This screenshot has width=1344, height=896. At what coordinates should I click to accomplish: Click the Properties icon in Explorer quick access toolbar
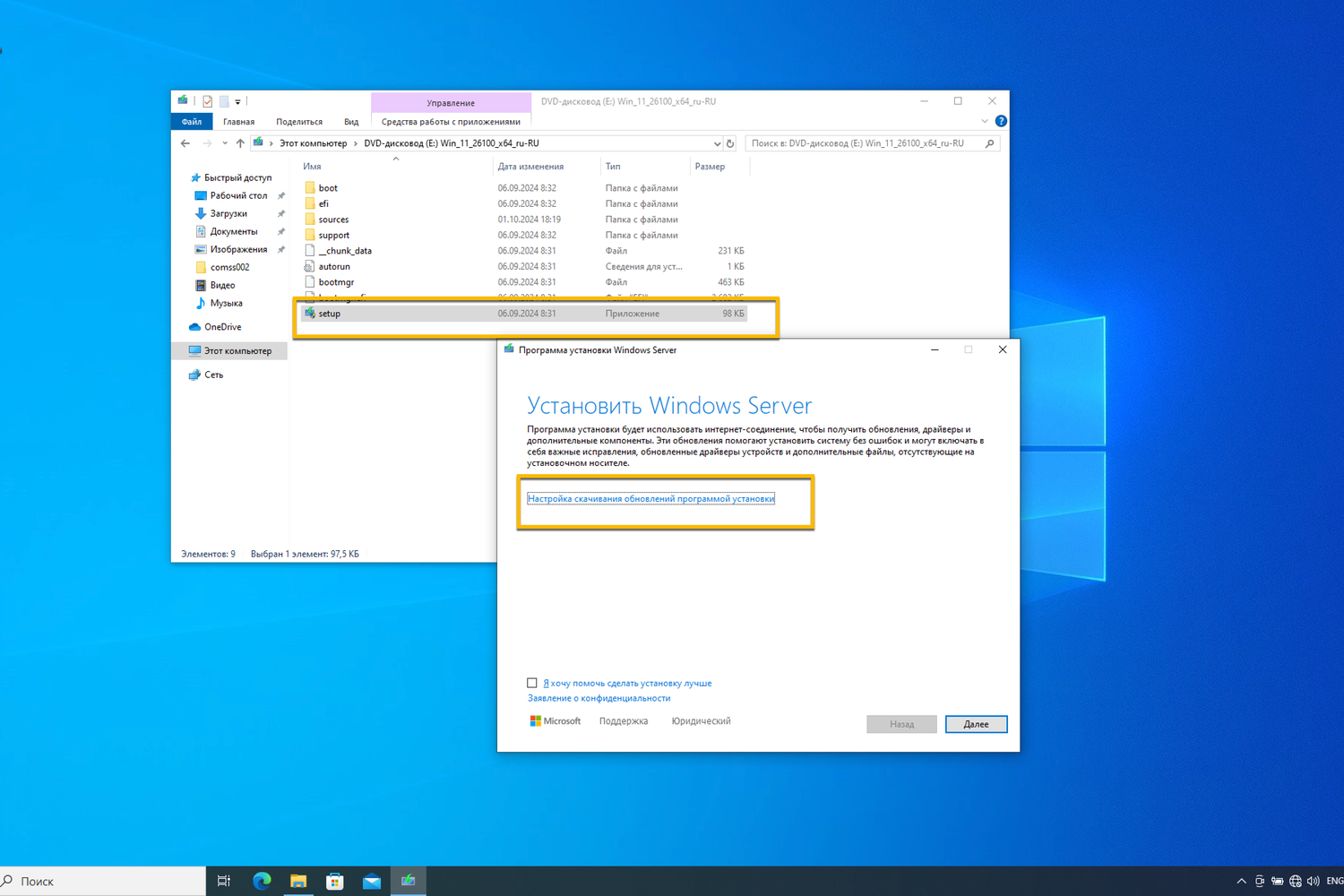click(x=207, y=101)
